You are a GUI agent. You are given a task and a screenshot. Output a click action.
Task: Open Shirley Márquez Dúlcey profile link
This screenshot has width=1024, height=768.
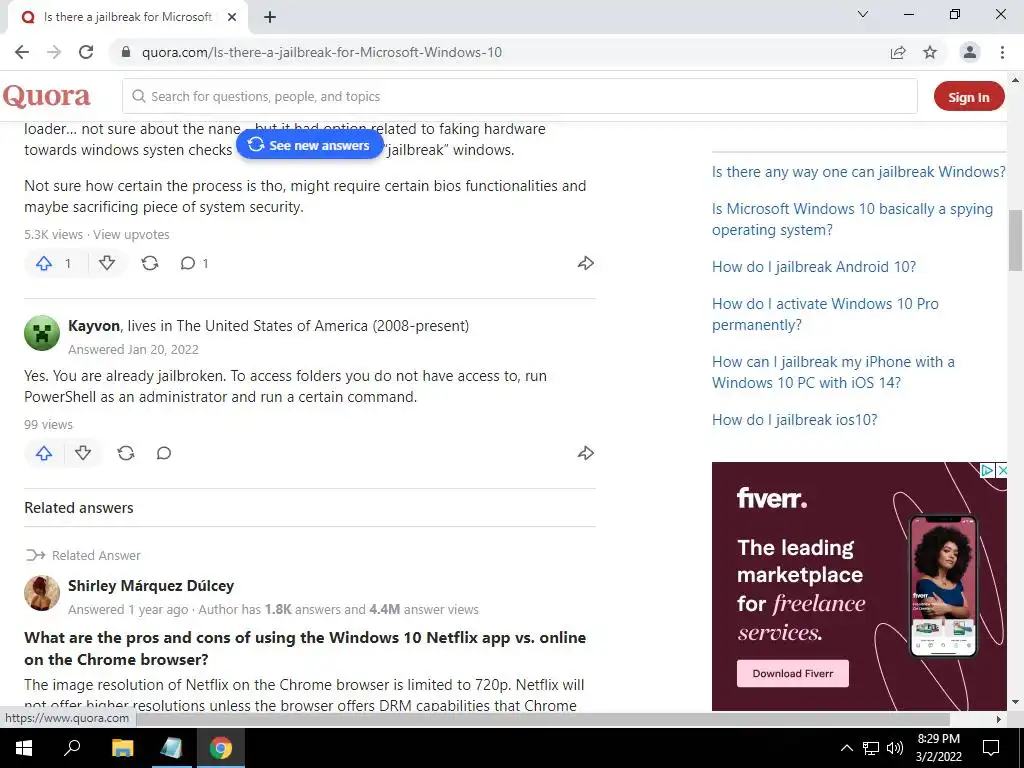coord(151,586)
